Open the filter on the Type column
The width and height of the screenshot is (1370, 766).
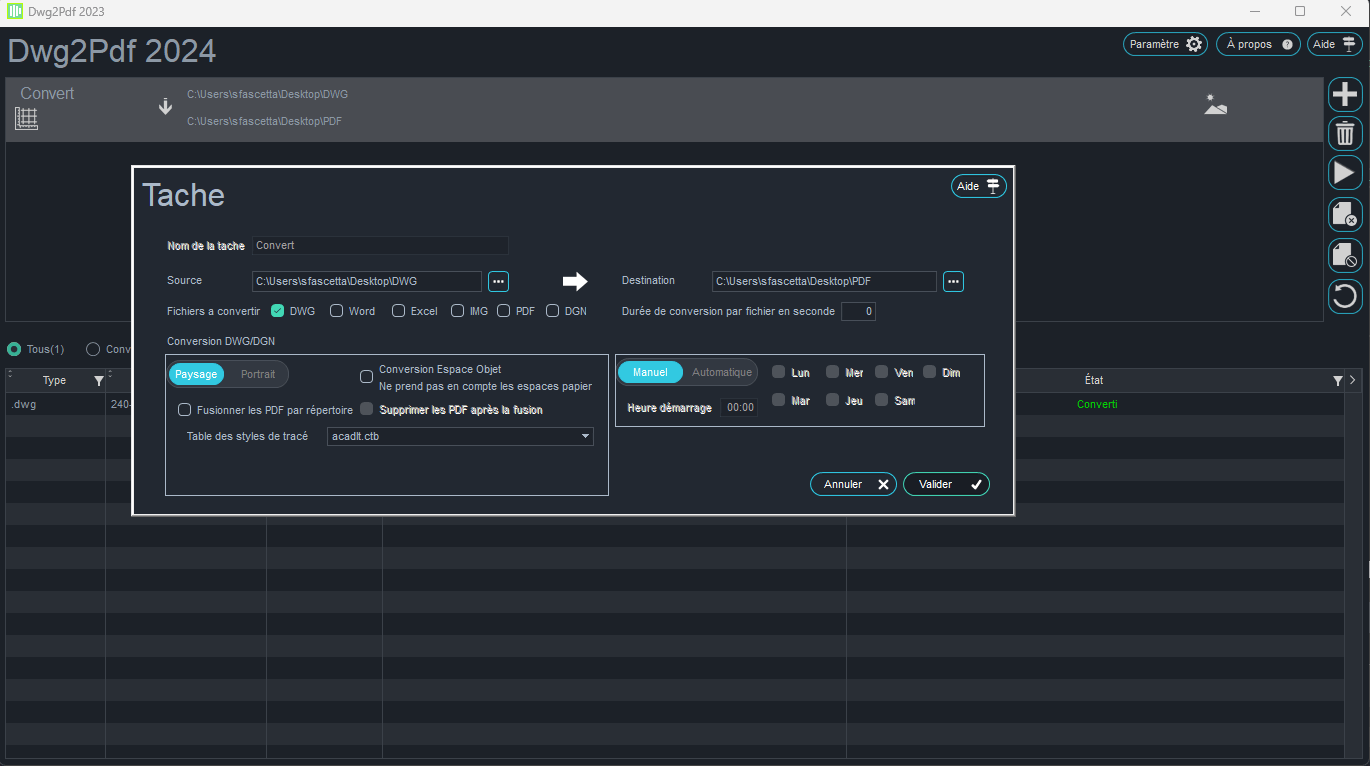[x=98, y=380]
